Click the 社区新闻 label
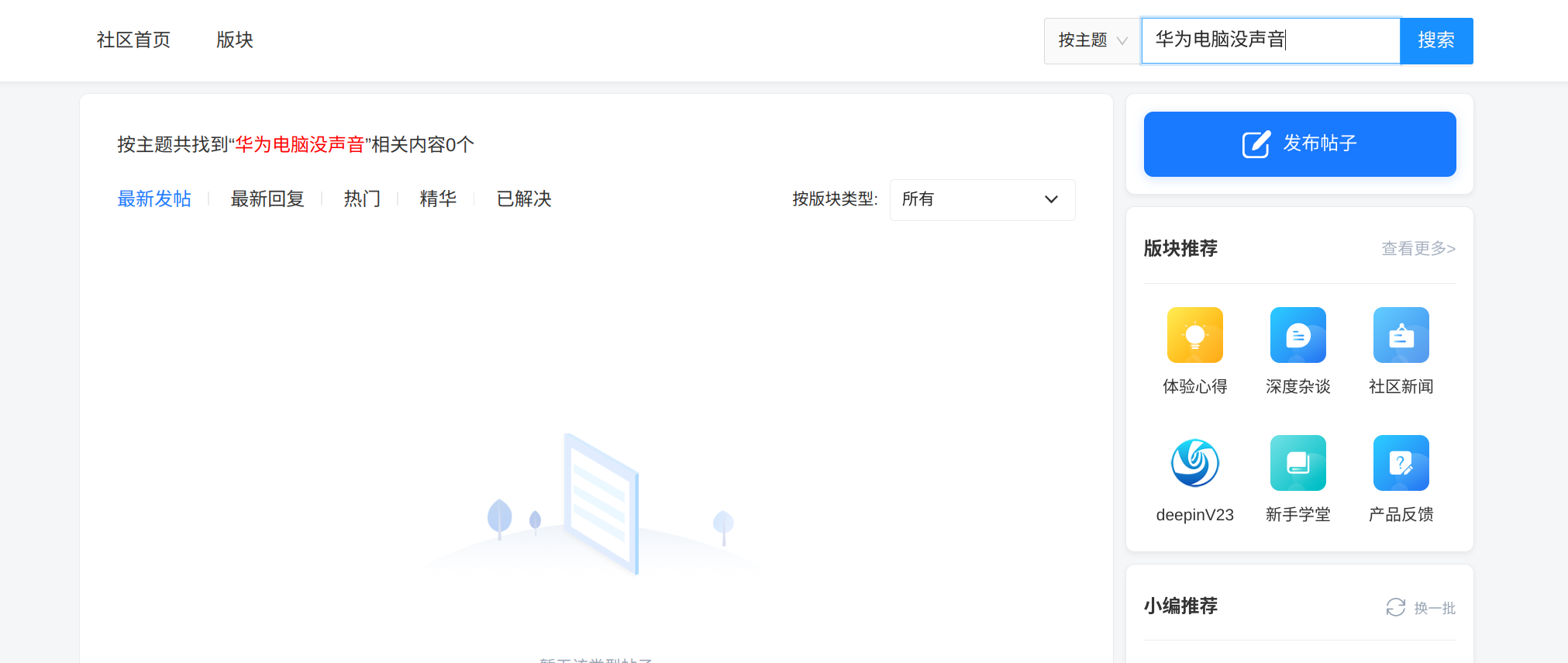This screenshot has width=1568, height=663. coord(1401,386)
